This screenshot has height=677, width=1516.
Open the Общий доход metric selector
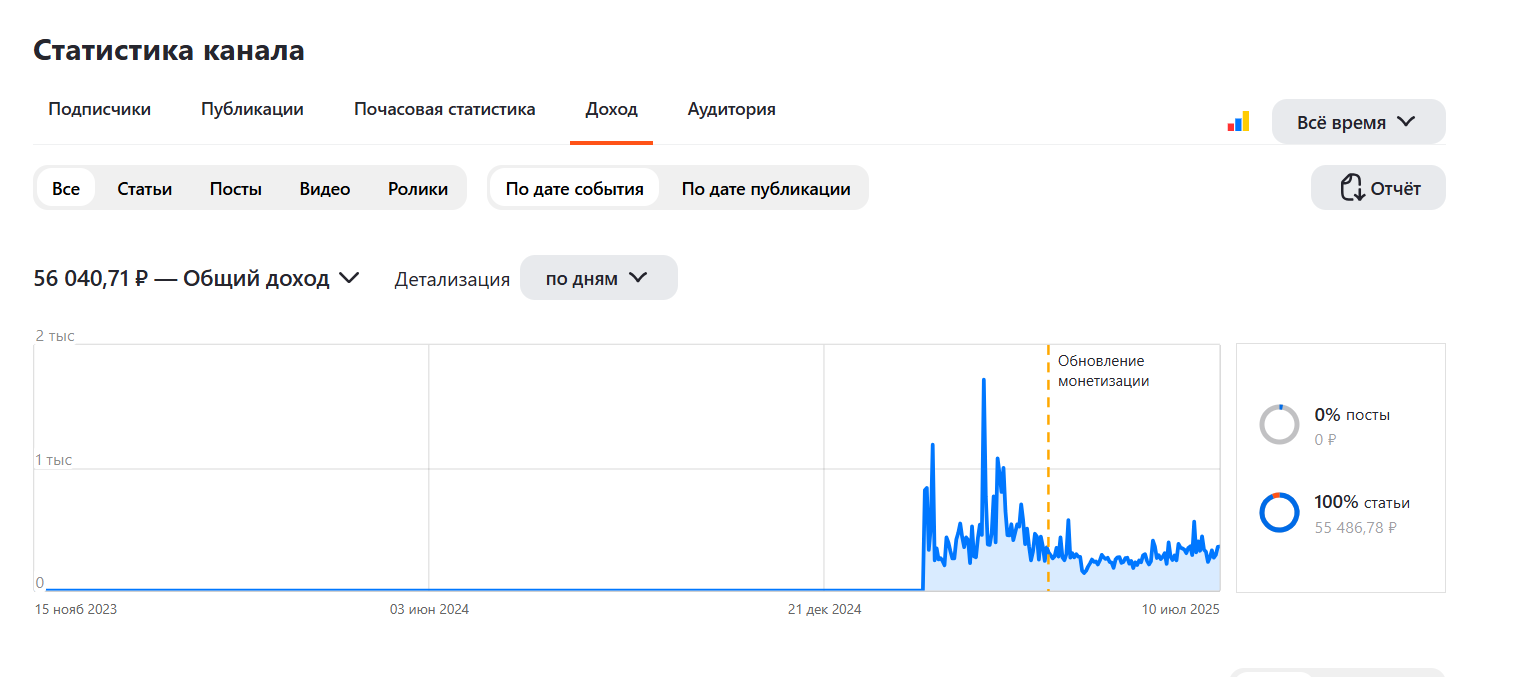pyautogui.click(x=197, y=279)
